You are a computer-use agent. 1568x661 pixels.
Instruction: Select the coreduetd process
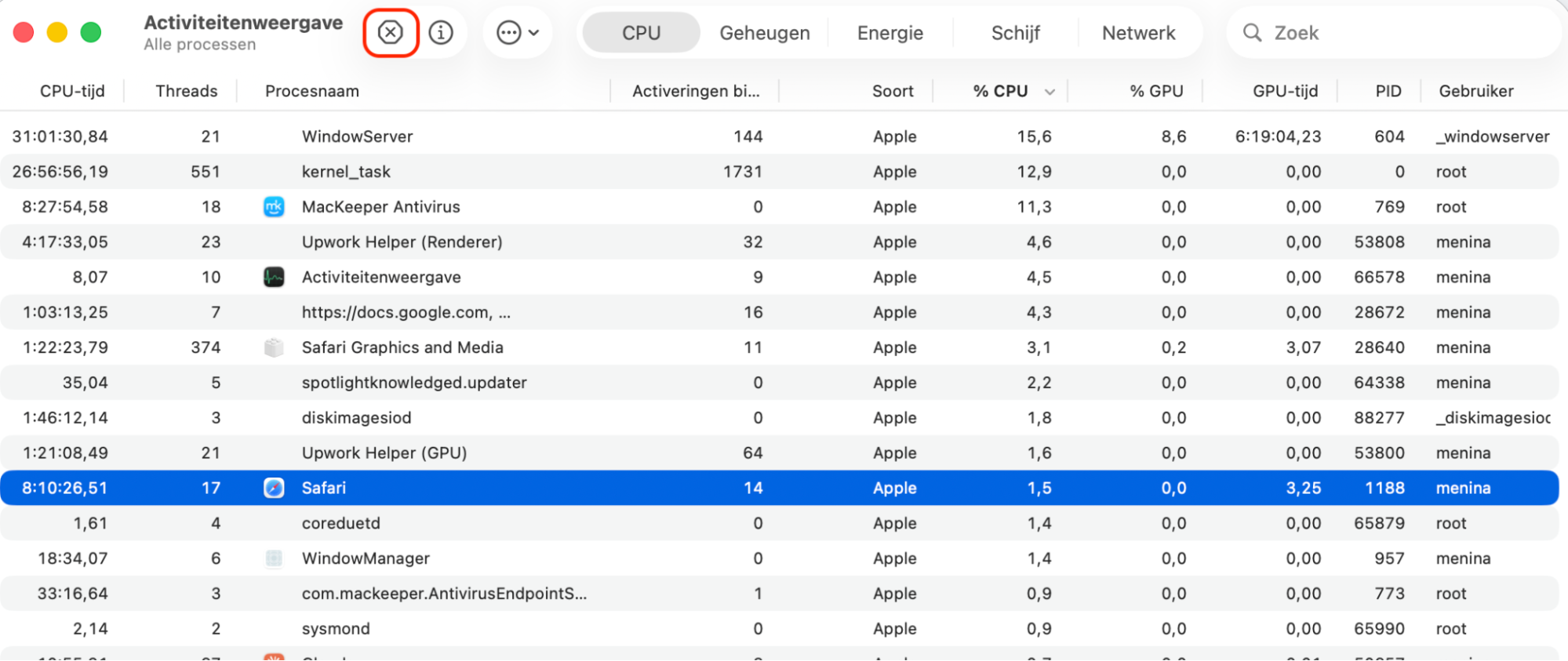(x=340, y=523)
